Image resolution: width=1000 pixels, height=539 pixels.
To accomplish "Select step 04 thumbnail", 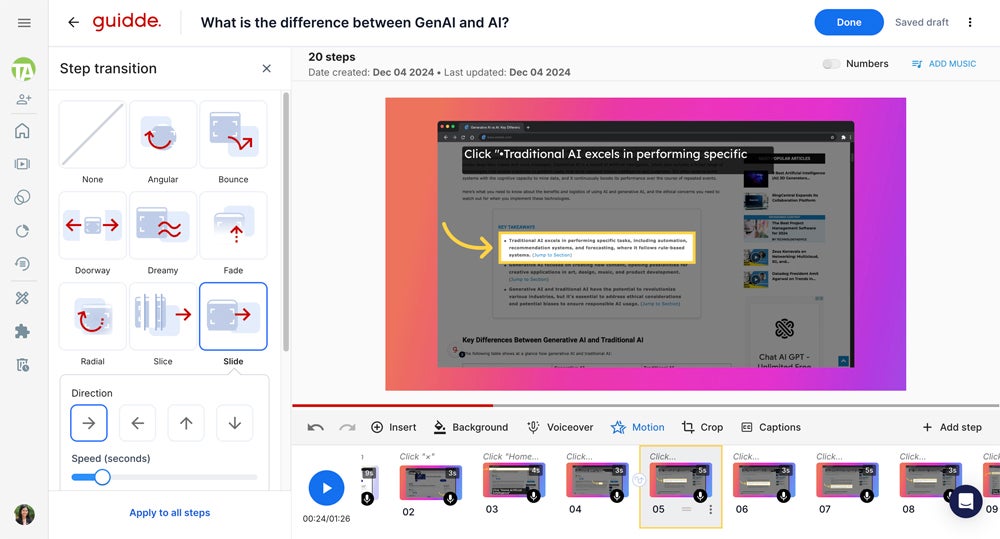I will [x=597, y=482].
